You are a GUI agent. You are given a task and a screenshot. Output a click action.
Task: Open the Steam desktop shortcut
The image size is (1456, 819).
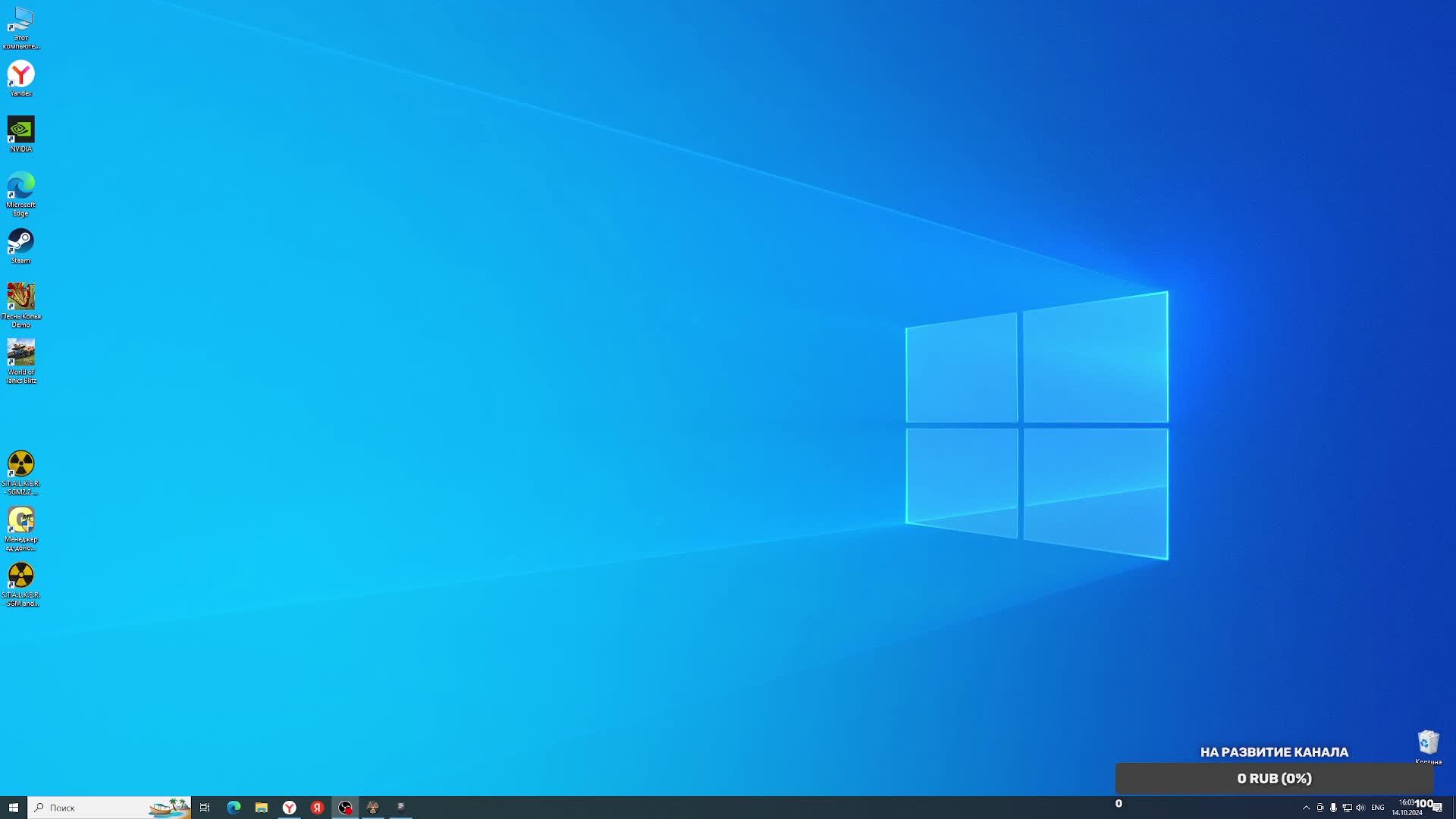(20, 243)
